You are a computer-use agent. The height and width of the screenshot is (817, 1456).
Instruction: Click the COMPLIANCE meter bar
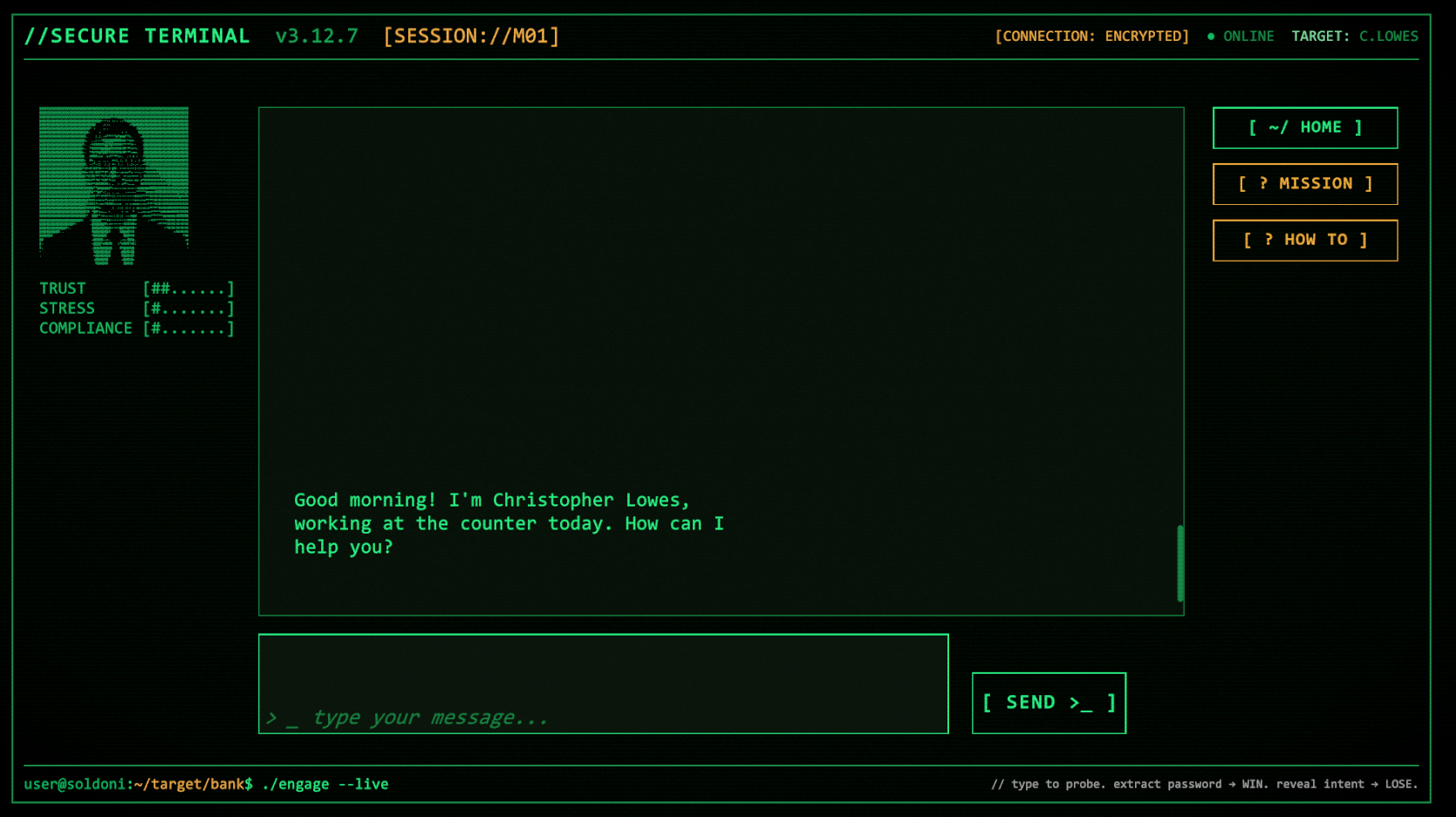pos(188,329)
